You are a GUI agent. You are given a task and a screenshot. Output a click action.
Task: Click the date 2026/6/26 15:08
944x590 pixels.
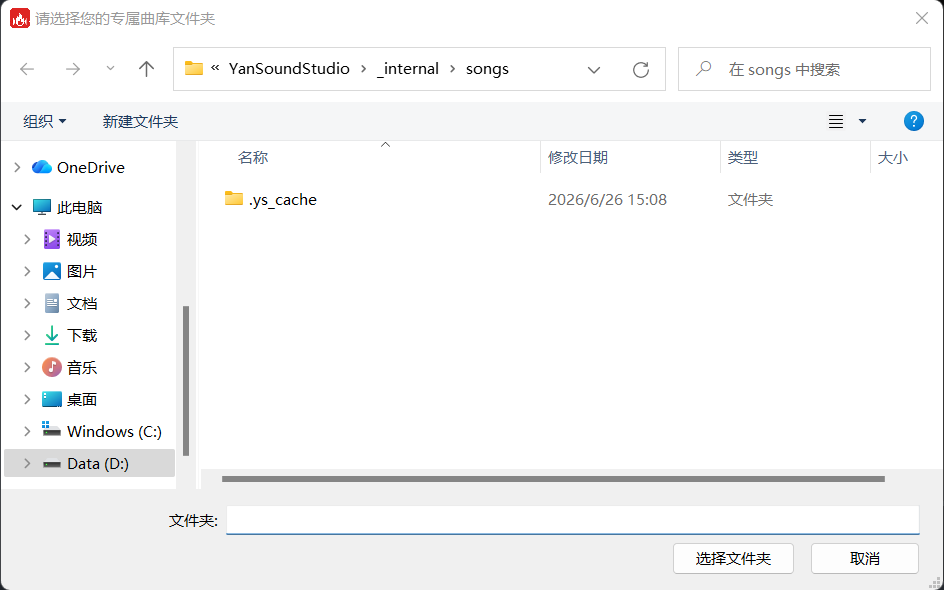[607, 199]
